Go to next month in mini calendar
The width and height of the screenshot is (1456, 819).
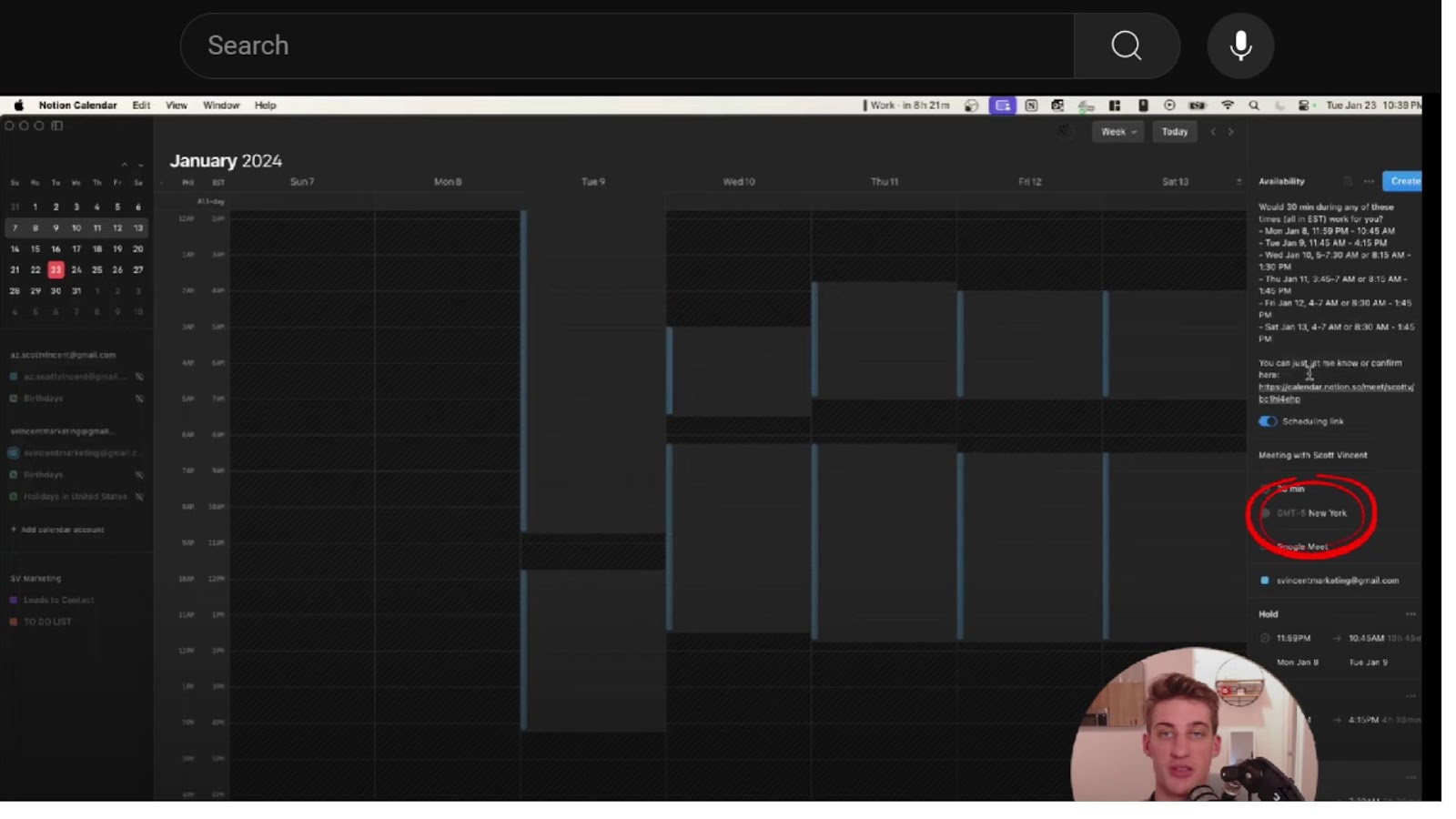[x=140, y=165]
